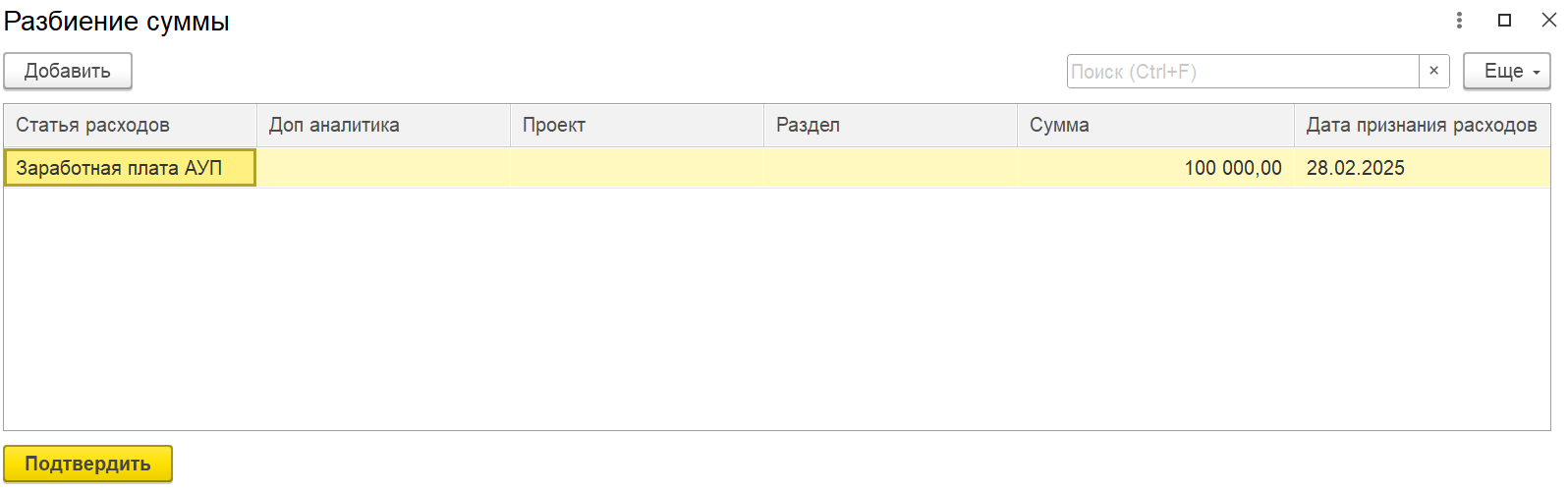This screenshot has height=493, width=1568.
Task: Select the 100 000,00 amount cell
Action: click(x=1155, y=168)
